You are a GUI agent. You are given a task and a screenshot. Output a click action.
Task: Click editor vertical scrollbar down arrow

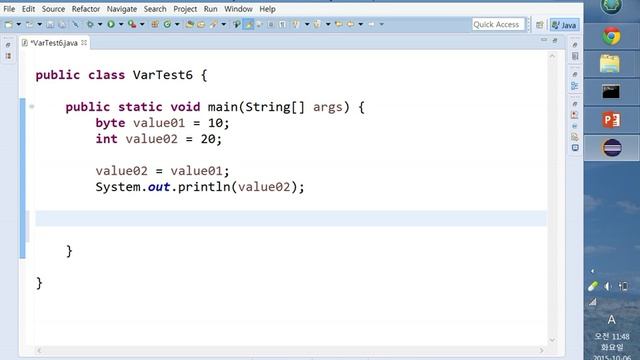[552, 340]
